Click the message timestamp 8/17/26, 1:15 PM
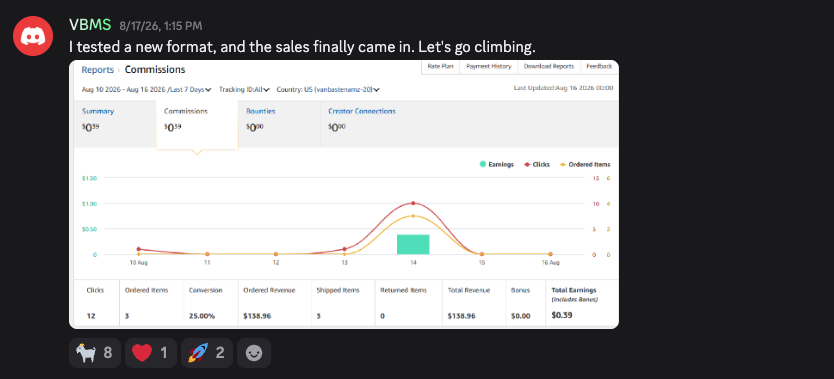 click(x=161, y=26)
